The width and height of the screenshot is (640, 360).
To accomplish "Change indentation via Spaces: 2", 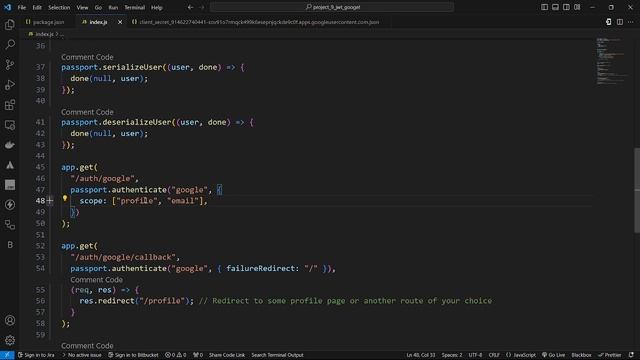I will click(x=452, y=355).
